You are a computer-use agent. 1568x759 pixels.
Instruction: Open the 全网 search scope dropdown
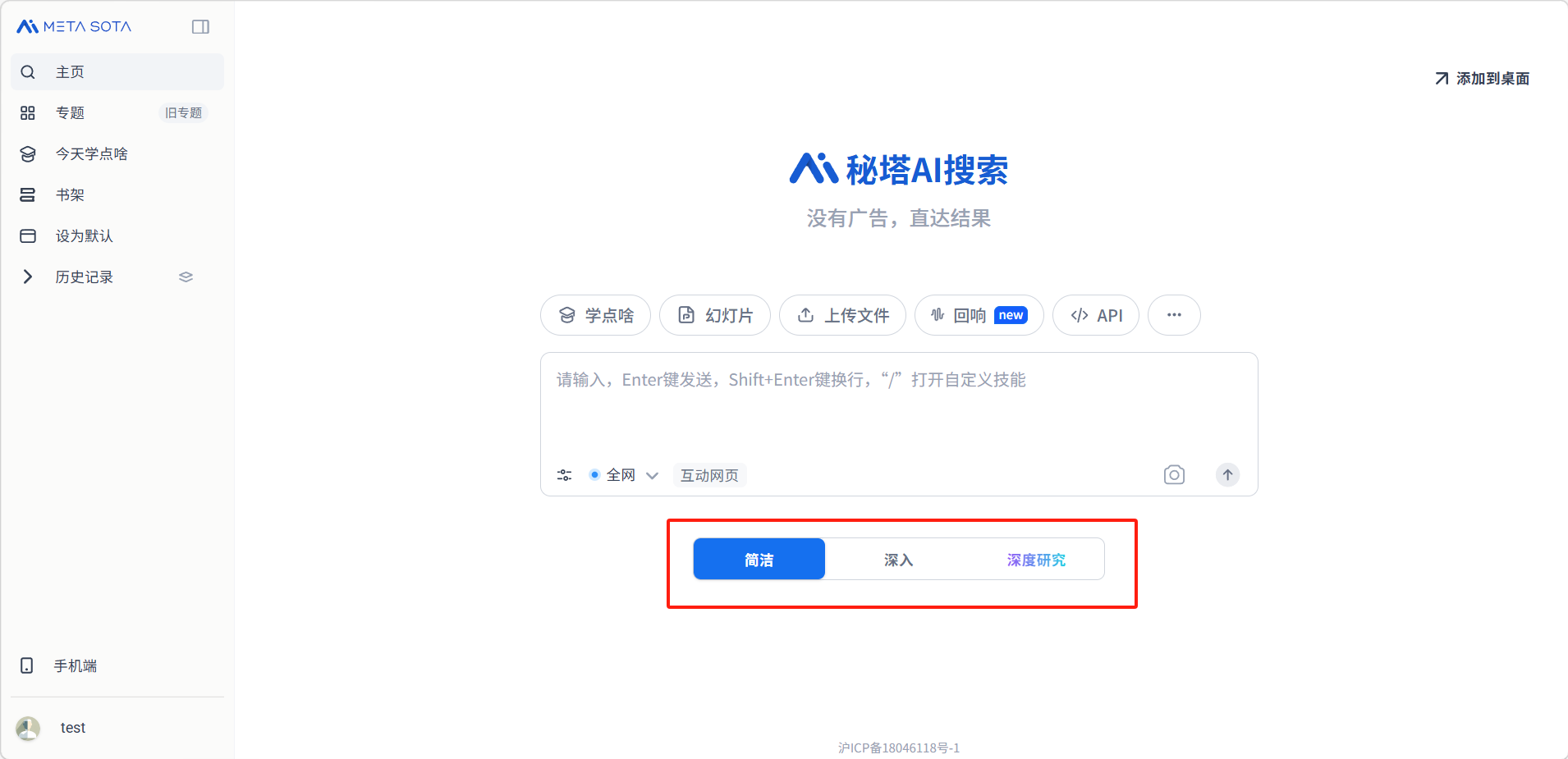[624, 475]
